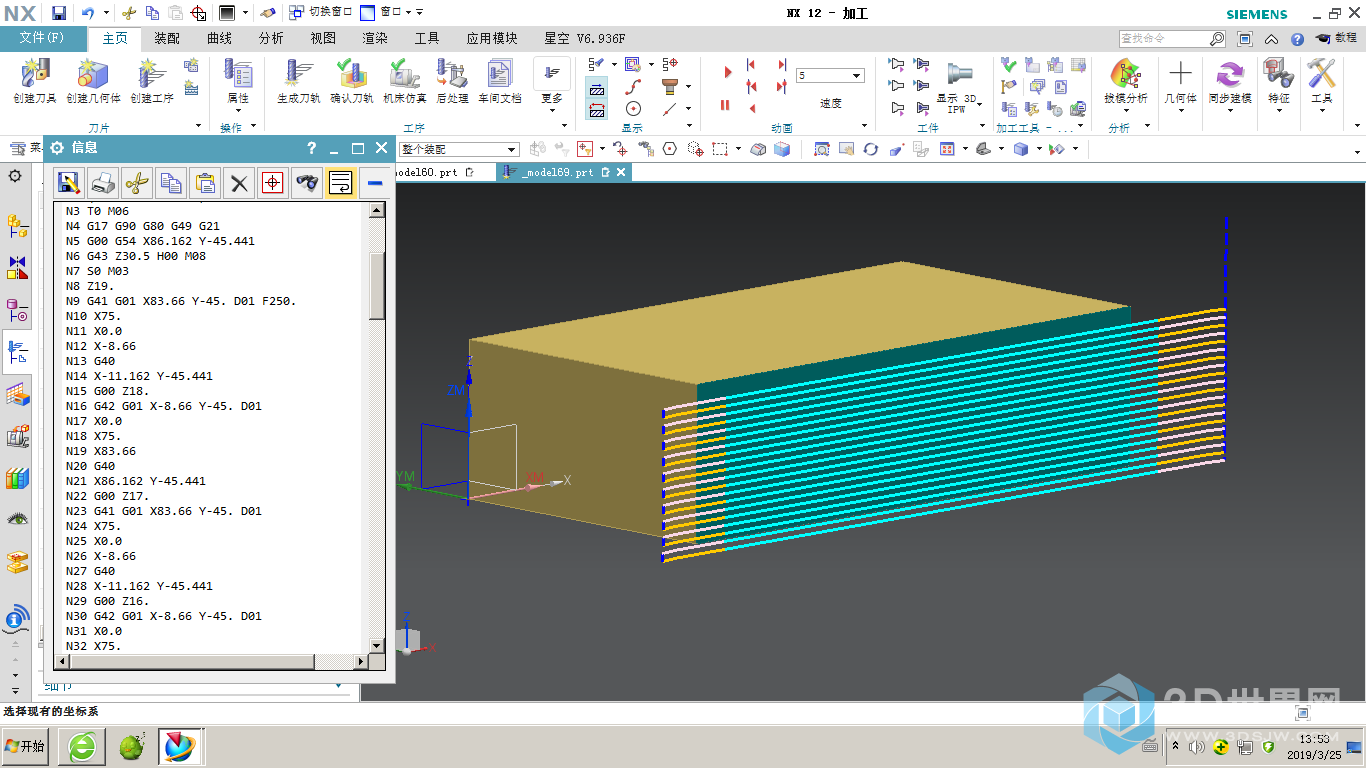Expand the 分析 group options arrow
This screenshot has width=1366, height=768.
tap(1147, 126)
